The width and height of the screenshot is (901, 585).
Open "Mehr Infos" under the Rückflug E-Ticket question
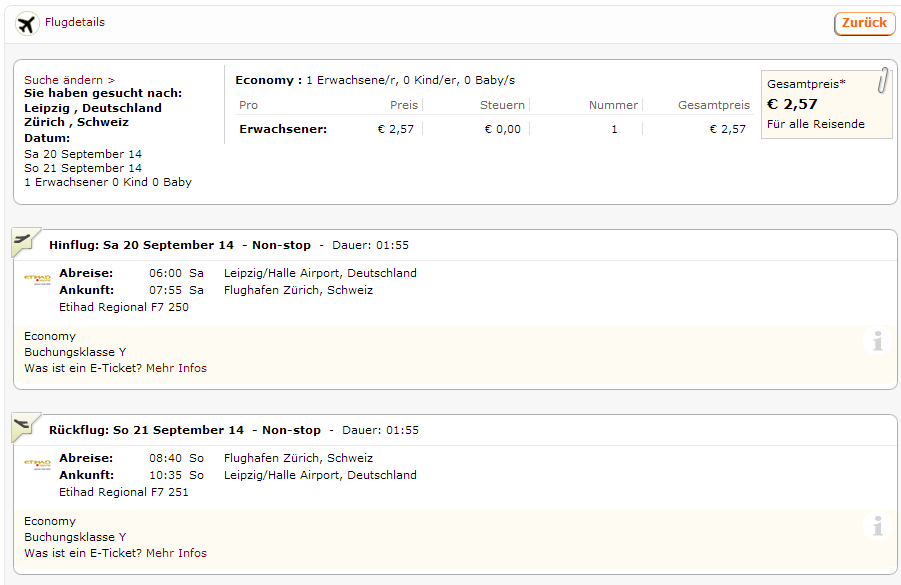click(176, 553)
